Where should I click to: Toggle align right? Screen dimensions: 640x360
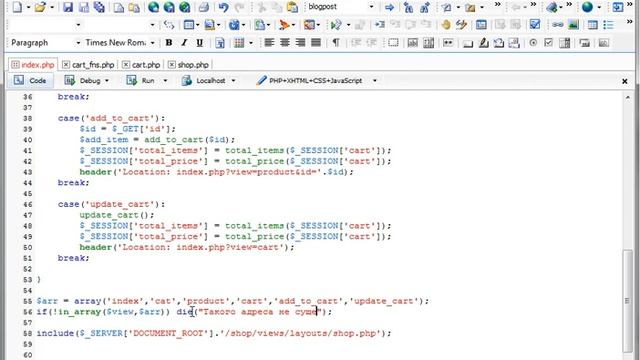[300, 42]
